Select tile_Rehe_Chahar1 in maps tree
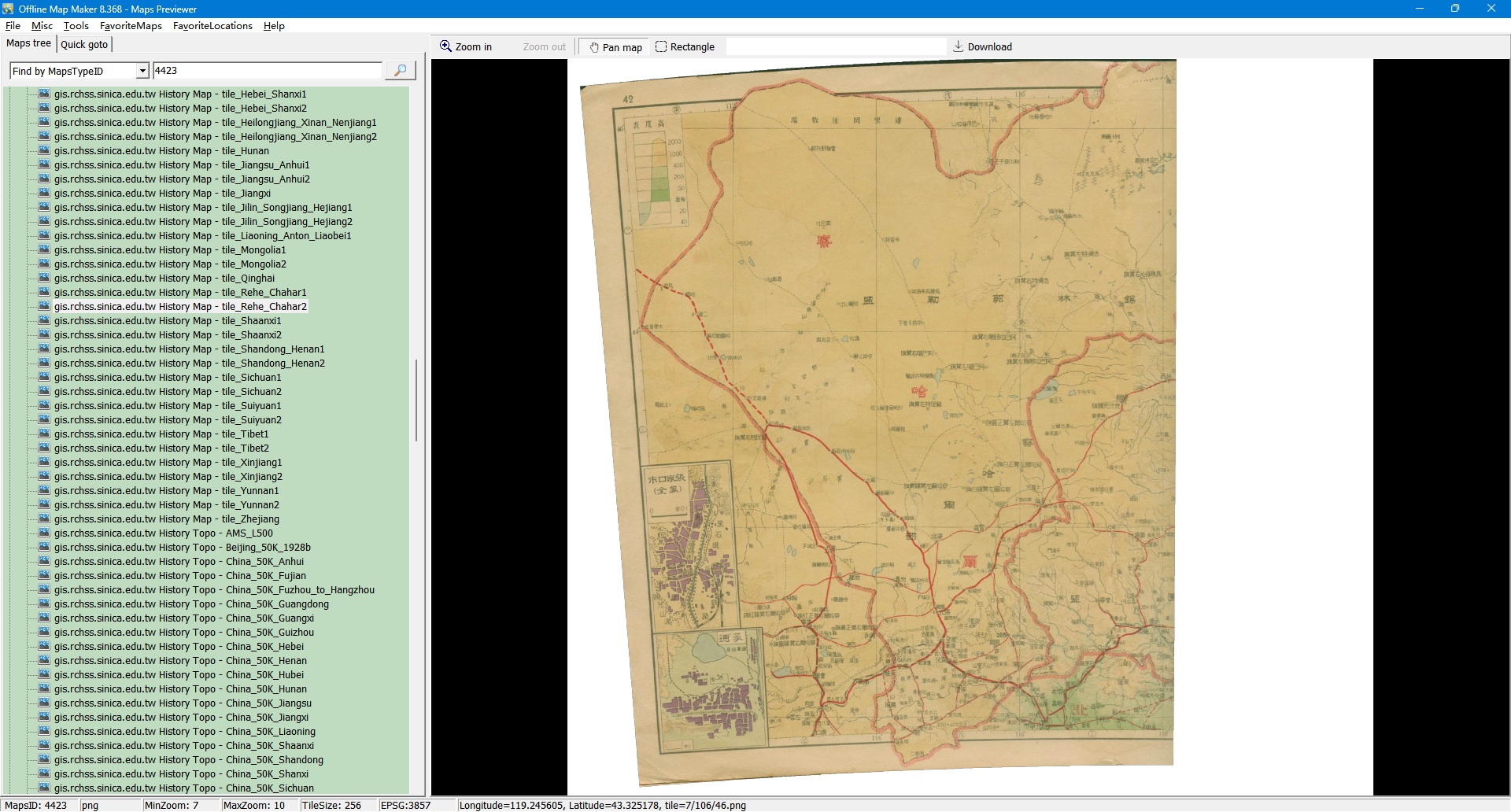 180,293
